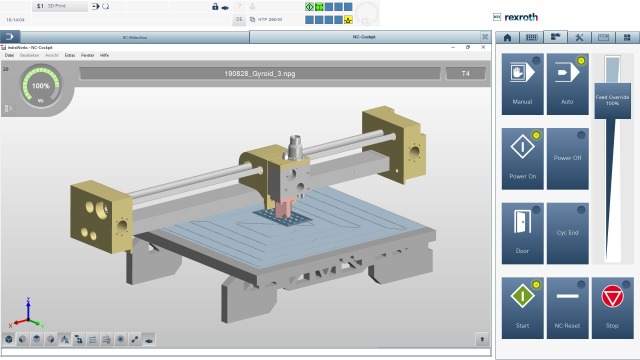The image size is (640, 360).
Task: Select the top view cube icon
Action: [x=37, y=339]
